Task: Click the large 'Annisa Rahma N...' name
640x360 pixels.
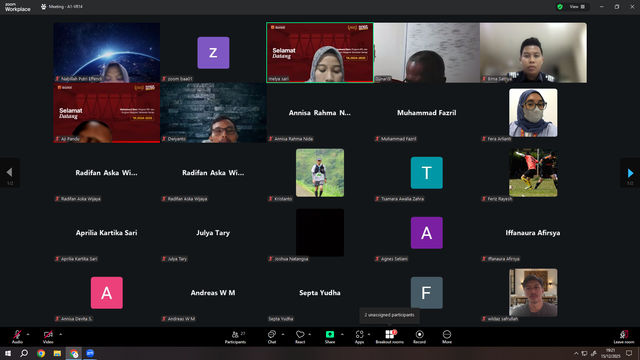Action: click(320, 113)
